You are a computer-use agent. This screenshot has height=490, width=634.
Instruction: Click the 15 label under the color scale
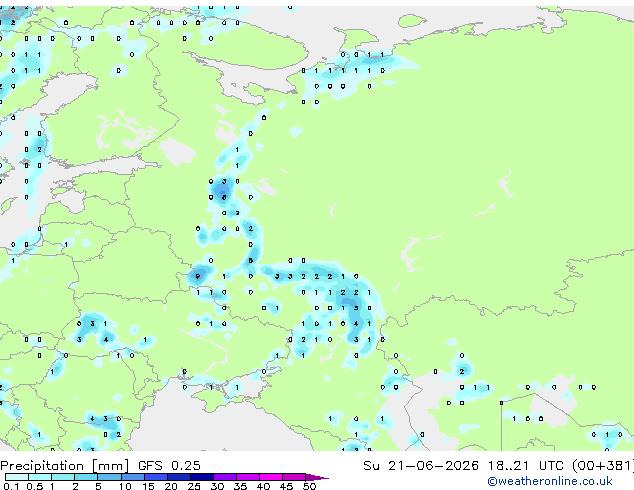(x=148, y=486)
